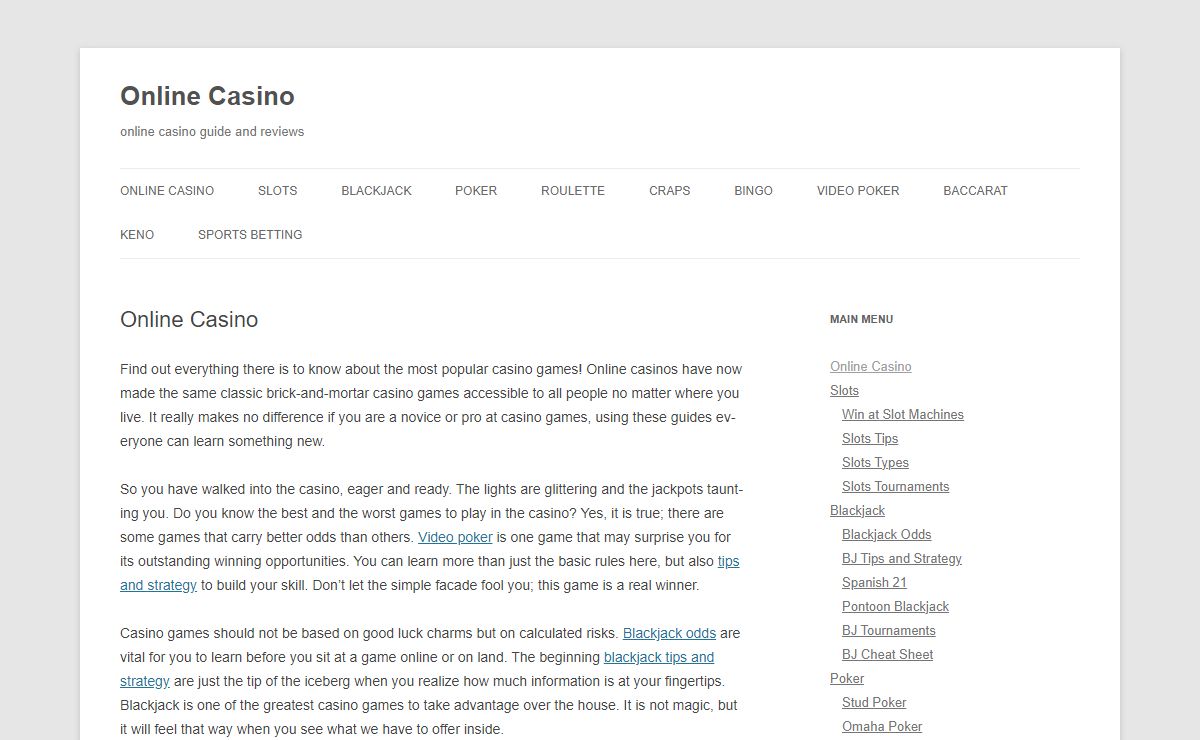Open SPORTS BETTING in the navigation
This screenshot has width=1200, height=740.
250,235
